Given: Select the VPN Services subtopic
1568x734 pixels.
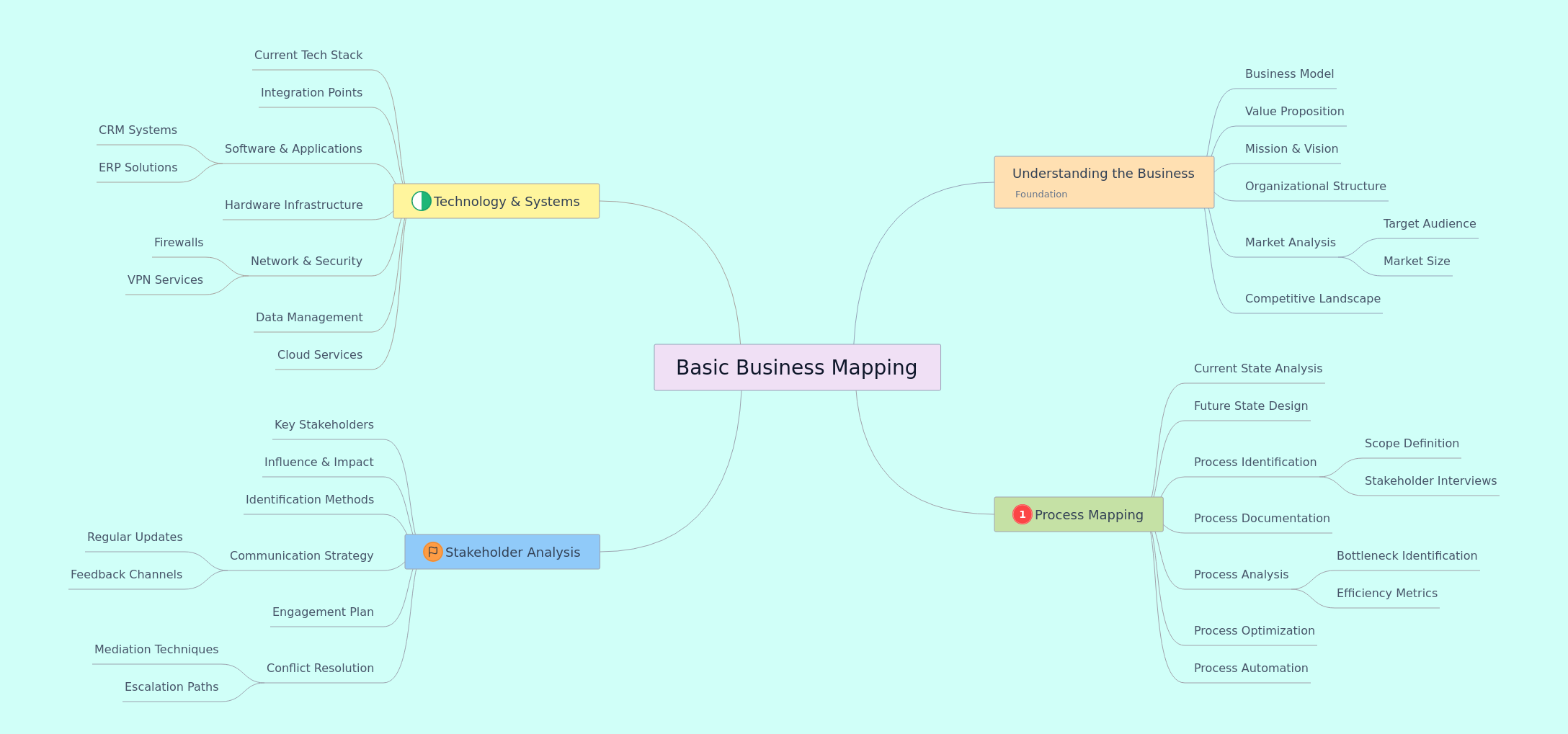Looking at the screenshot, I should [165, 280].
